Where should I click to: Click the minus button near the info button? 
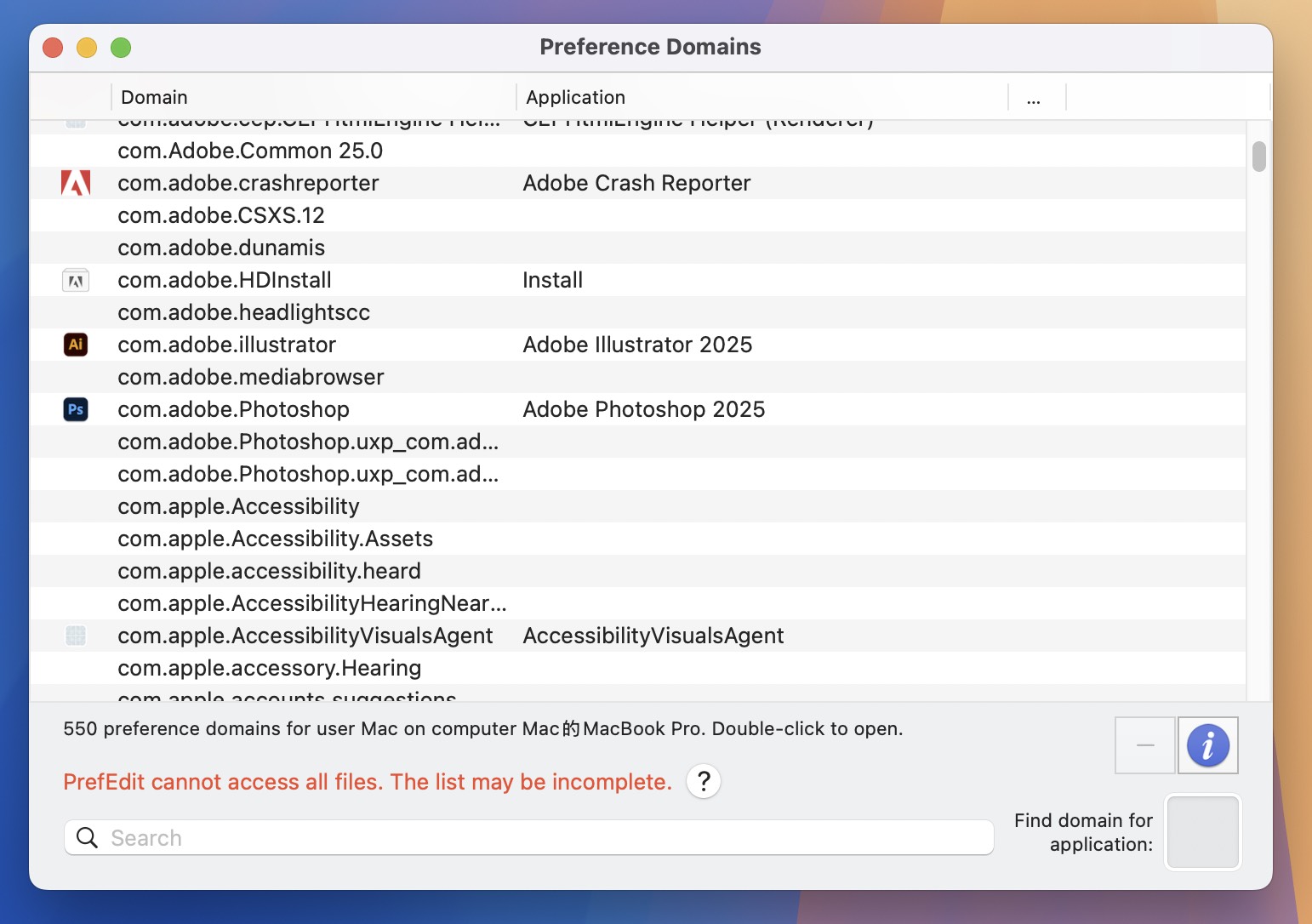point(1144,745)
